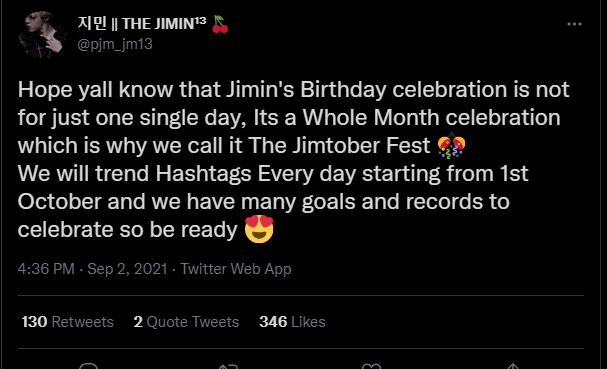The width and height of the screenshot is (607, 369).
Task: Show who gave the 346 Likes
Action: (292, 322)
